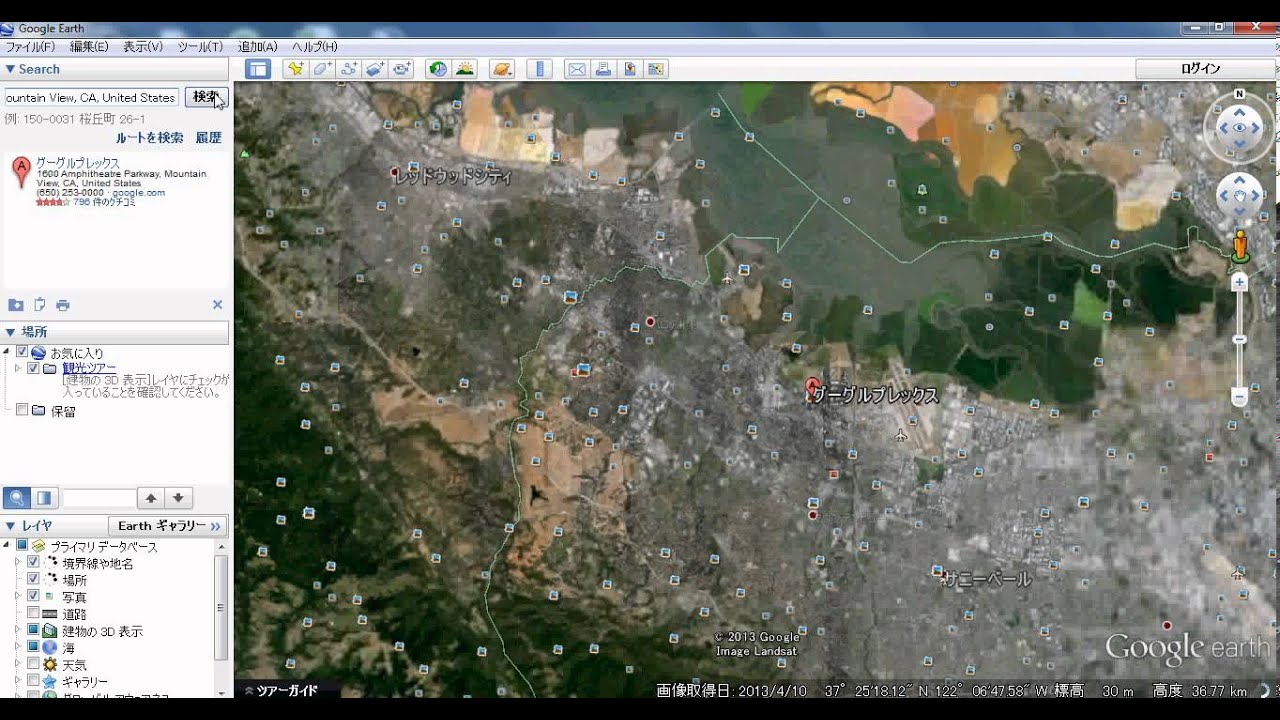Click the add folder icon under search results

(x=16, y=305)
